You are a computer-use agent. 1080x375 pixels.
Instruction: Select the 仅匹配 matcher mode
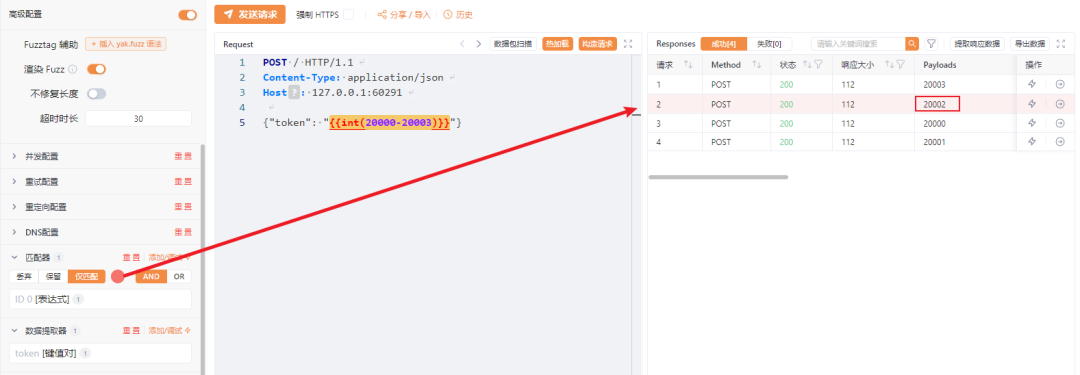coord(87,276)
